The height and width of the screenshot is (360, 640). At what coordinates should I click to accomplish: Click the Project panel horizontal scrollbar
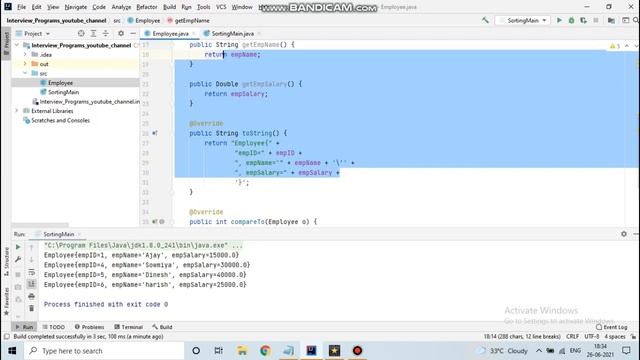click(x=40, y=224)
